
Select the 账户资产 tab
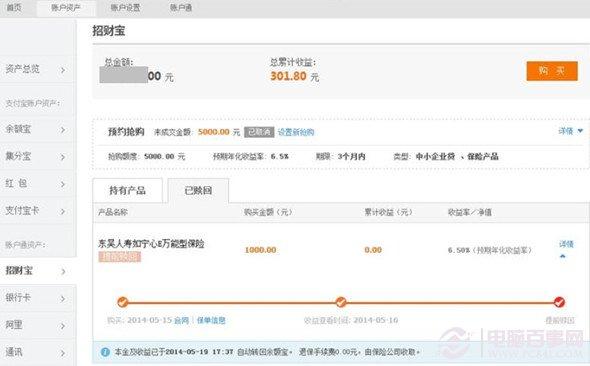(x=66, y=8)
